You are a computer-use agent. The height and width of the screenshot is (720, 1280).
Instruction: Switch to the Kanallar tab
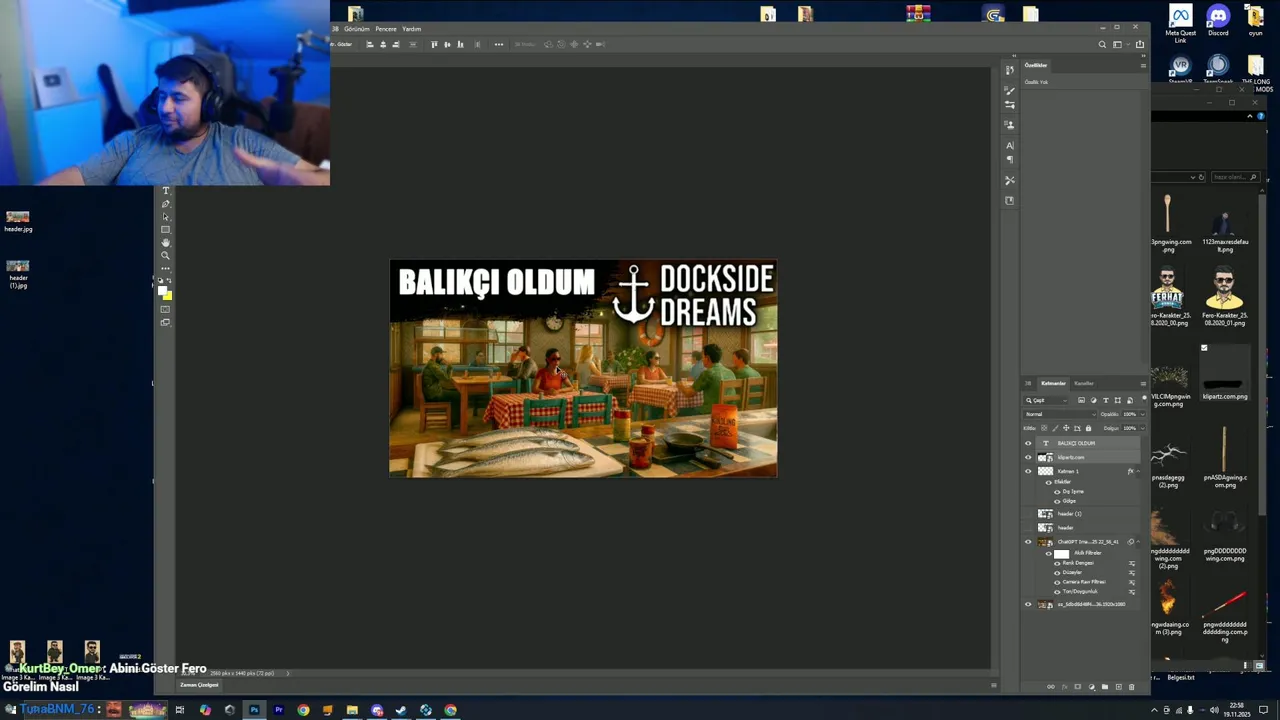[1084, 383]
